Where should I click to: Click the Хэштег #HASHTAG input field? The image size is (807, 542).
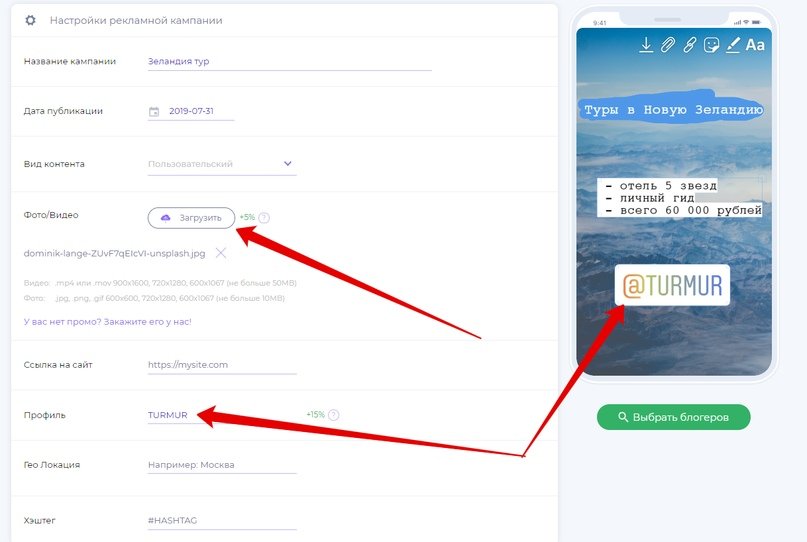(x=222, y=520)
